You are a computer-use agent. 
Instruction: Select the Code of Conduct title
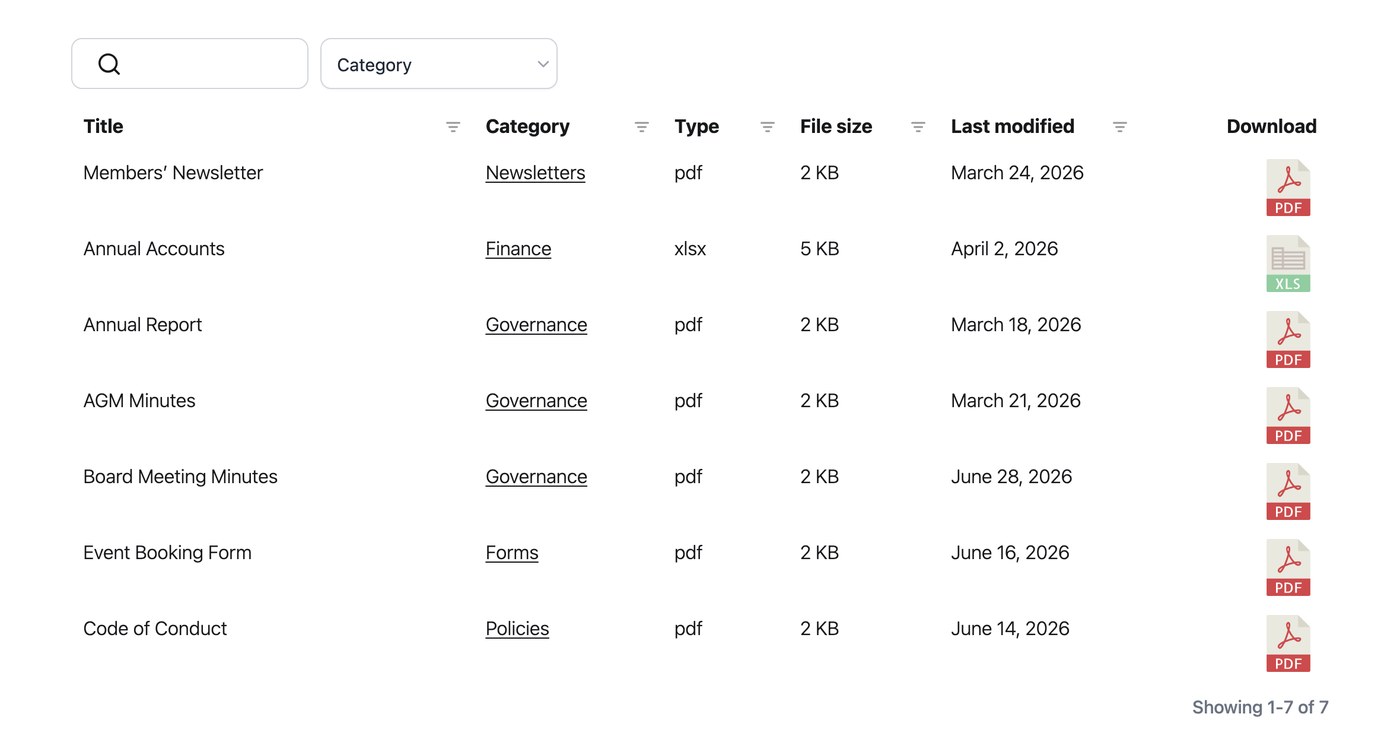(155, 629)
